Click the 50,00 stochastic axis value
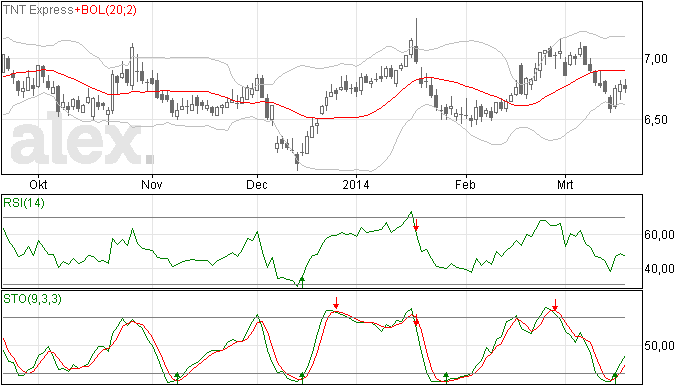This screenshot has height=387, width=690. pyautogui.click(x=659, y=346)
